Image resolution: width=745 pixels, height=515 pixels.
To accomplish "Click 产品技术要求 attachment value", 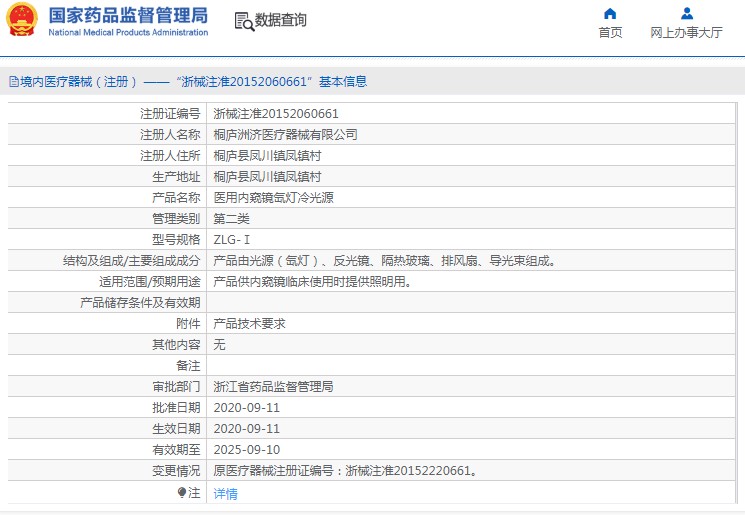I will 249,324.
